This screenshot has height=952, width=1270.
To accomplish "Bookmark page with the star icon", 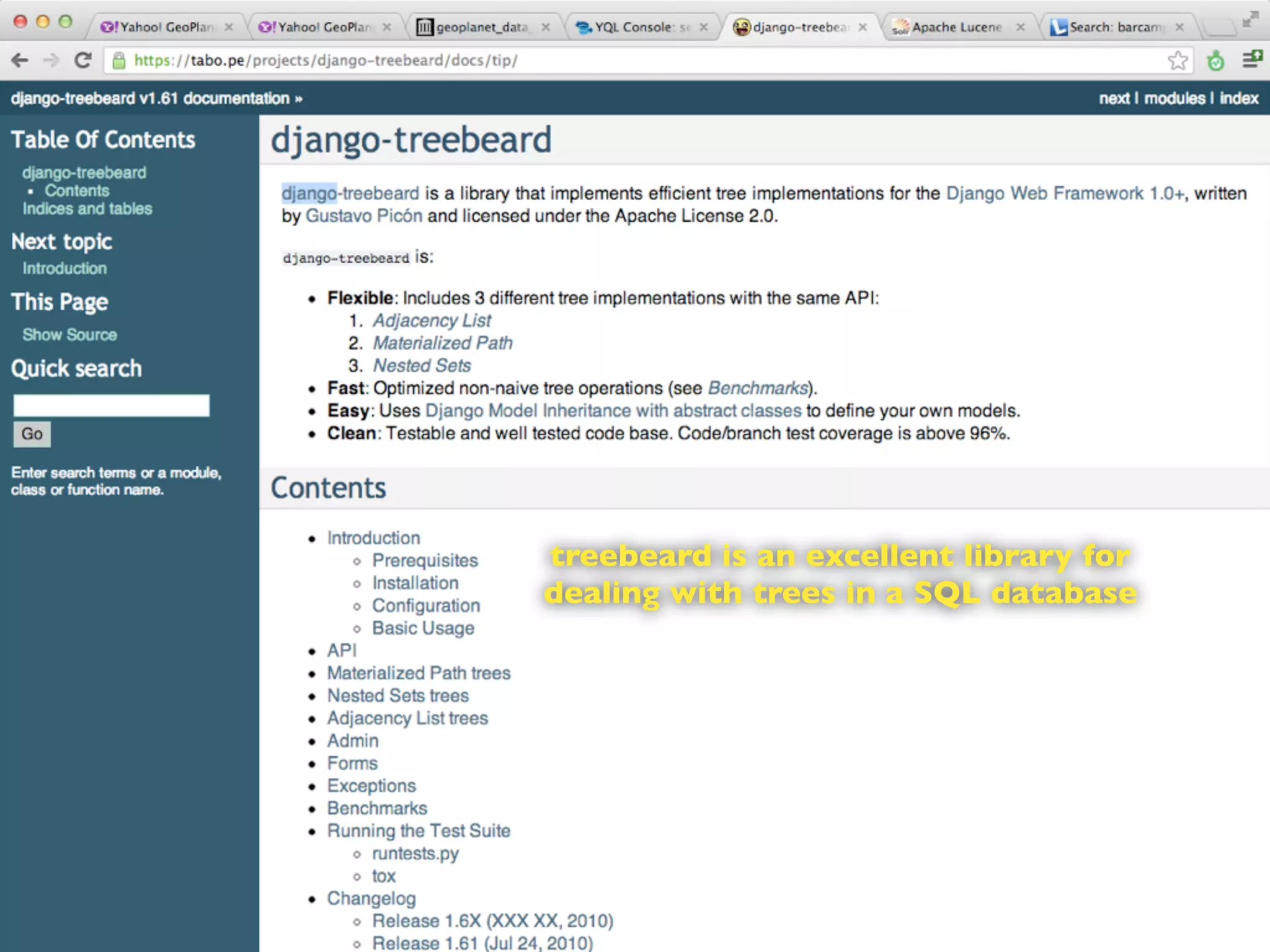I will (1178, 61).
